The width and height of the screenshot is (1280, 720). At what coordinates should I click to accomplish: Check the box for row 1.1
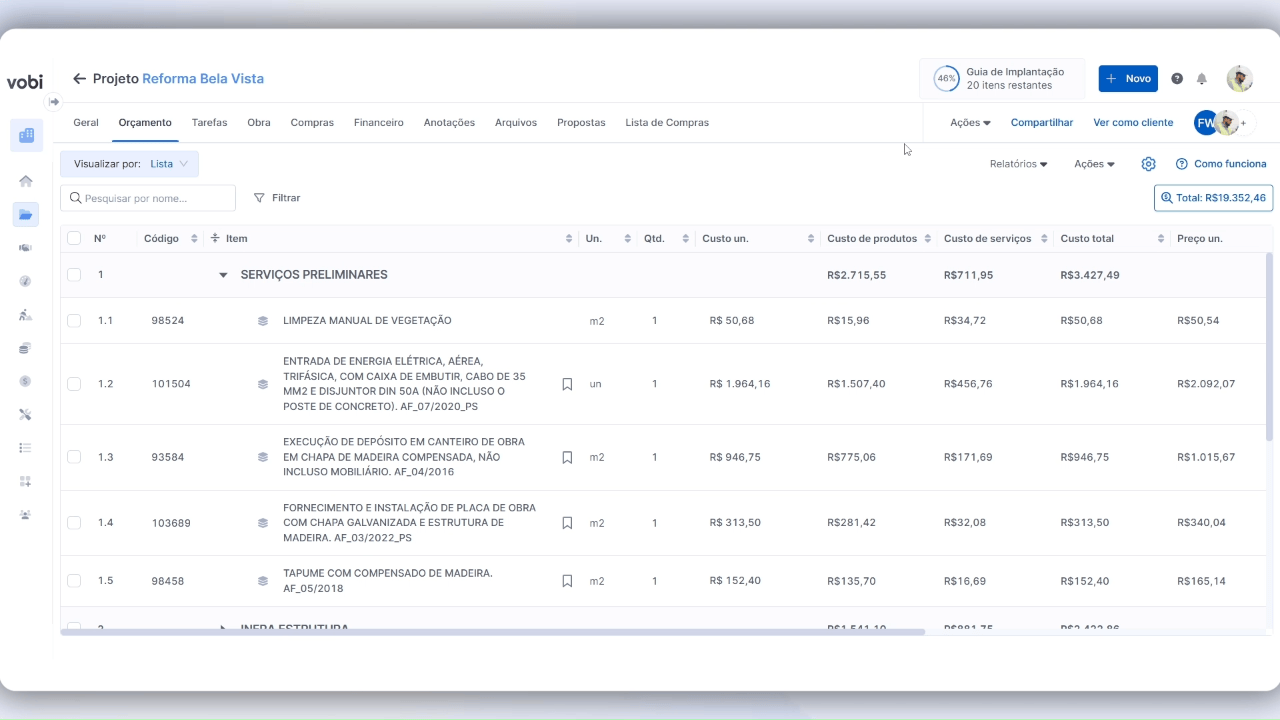(x=74, y=321)
